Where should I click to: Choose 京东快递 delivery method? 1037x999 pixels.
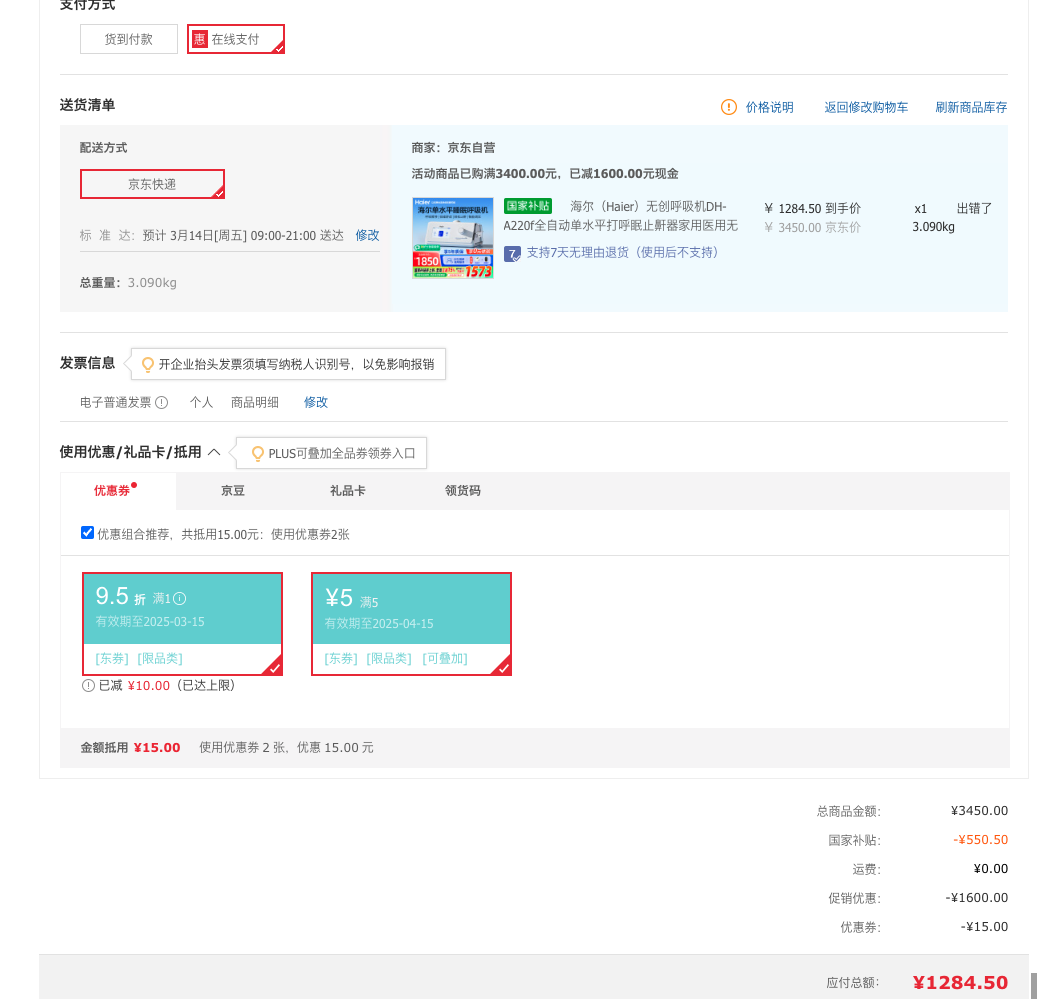(x=152, y=184)
